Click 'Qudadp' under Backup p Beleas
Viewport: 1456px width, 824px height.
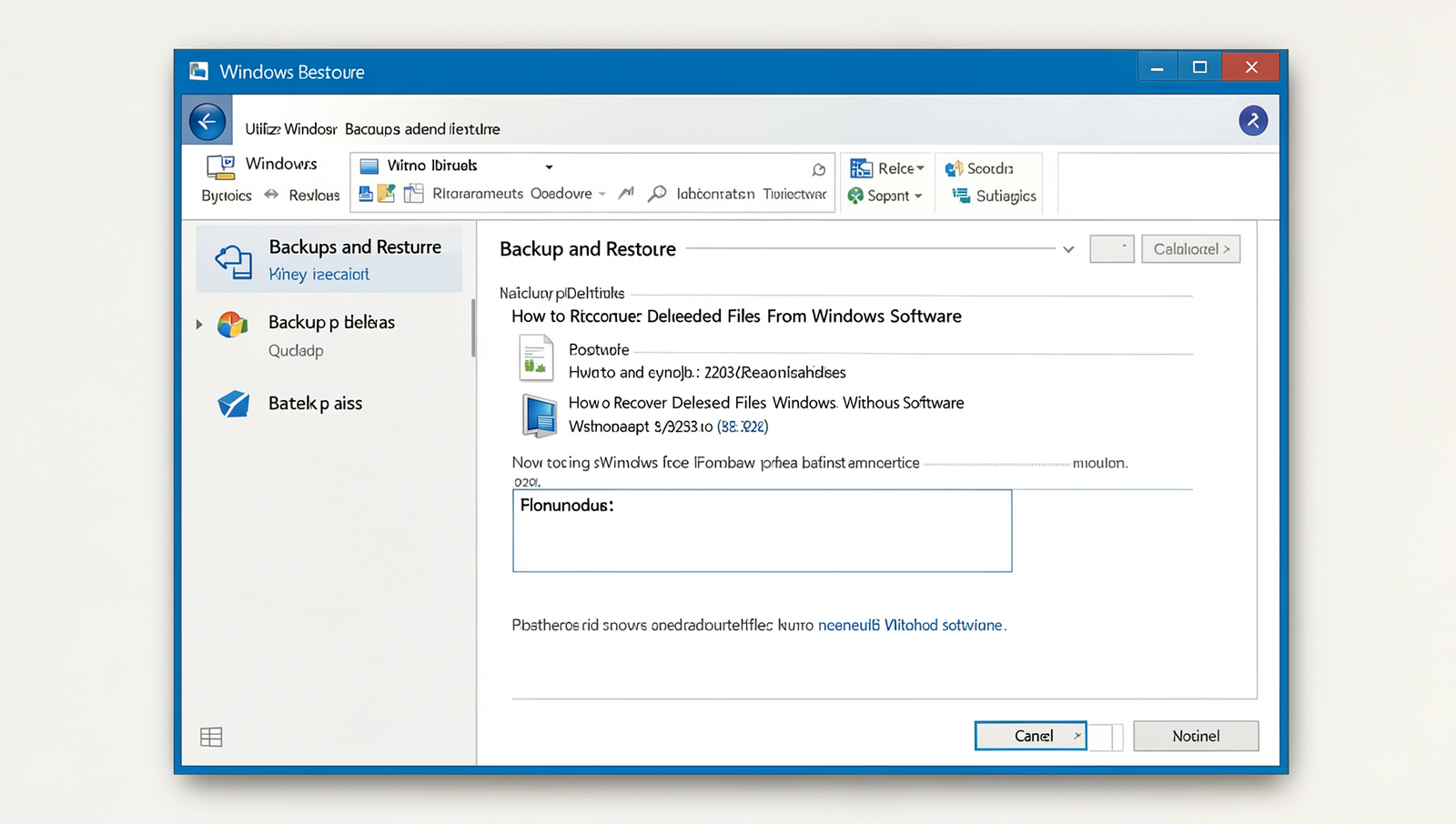pyautogui.click(x=296, y=350)
